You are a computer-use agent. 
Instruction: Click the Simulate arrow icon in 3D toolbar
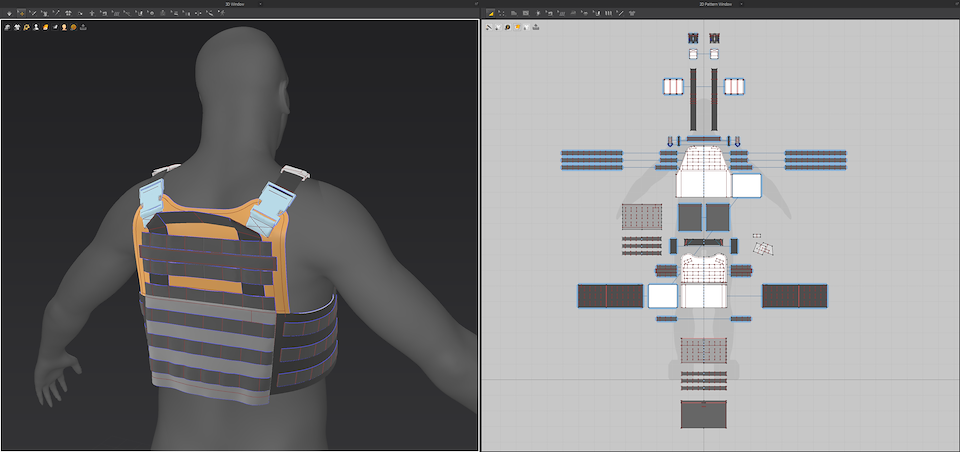pyautogui.click(x=7, y=13)
